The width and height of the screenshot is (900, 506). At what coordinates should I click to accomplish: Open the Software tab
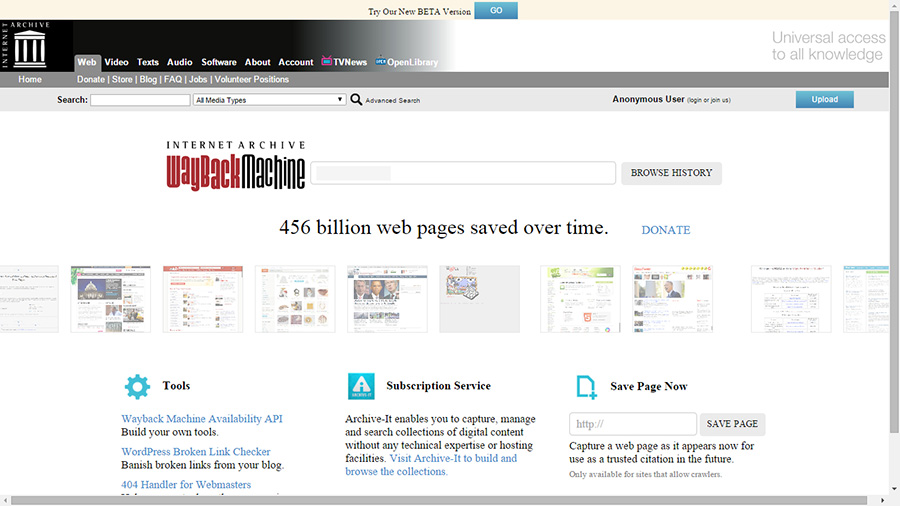pyautogui.click(x=219, y=62)
